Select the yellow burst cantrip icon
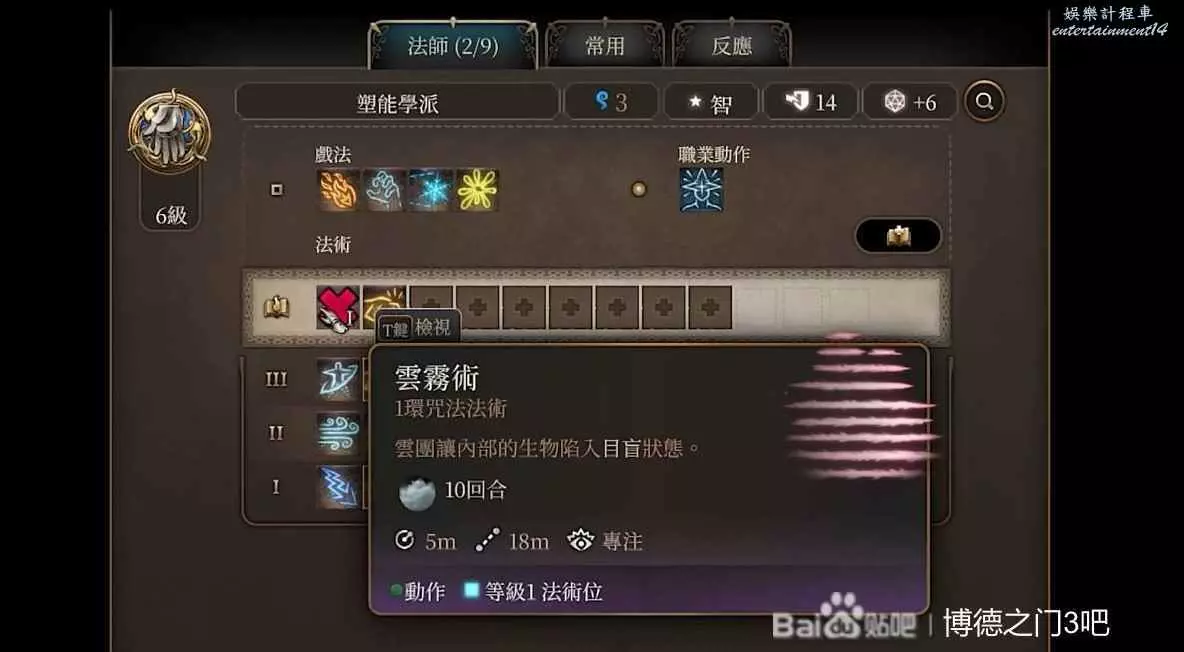 point(477,190)
